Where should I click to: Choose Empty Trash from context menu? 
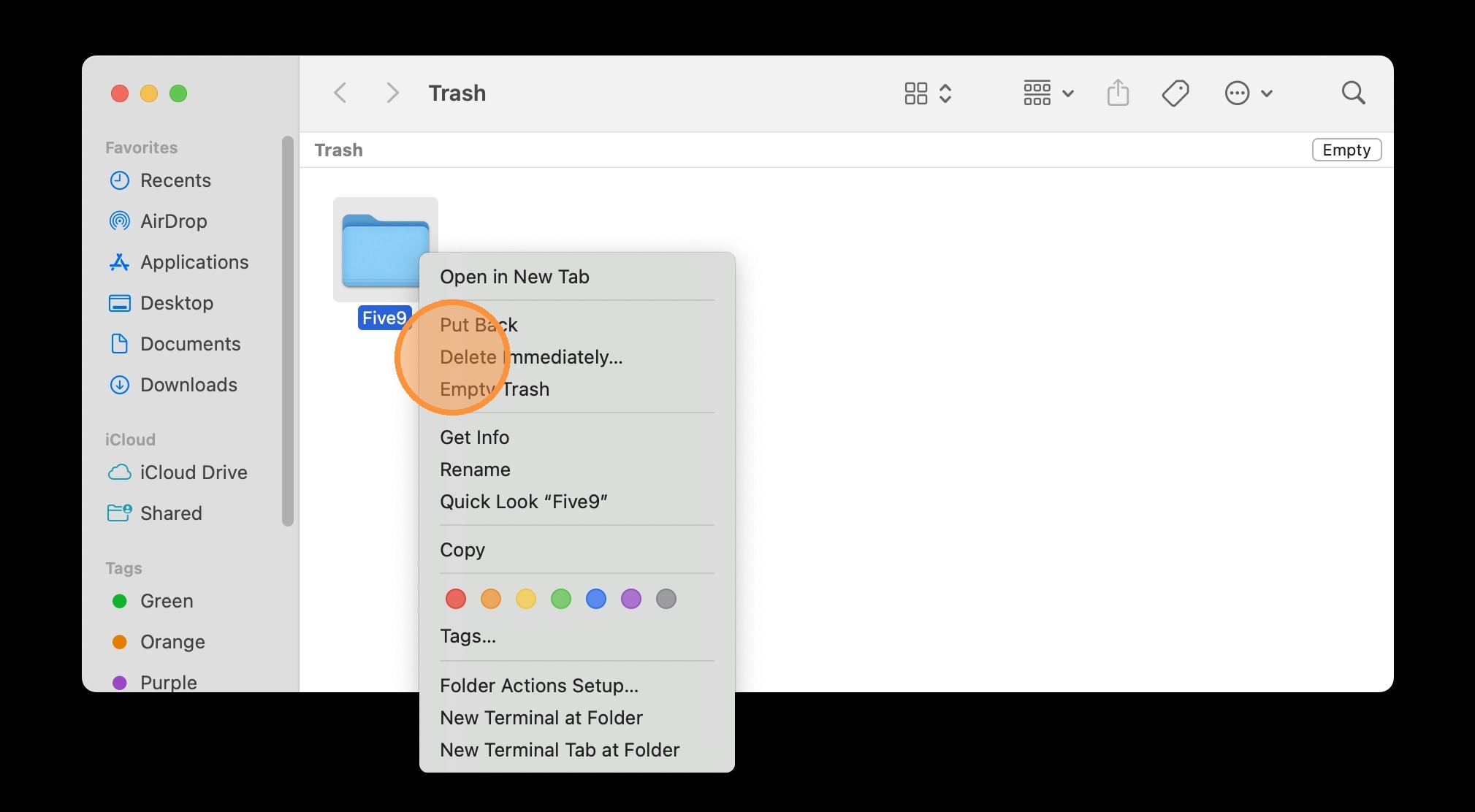(576, 389)
